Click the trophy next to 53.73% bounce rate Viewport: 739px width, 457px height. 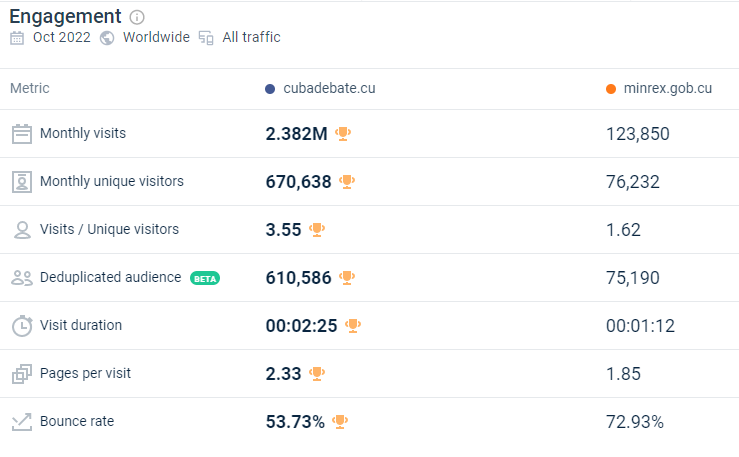pyautogui.click(x=340, y=421)
